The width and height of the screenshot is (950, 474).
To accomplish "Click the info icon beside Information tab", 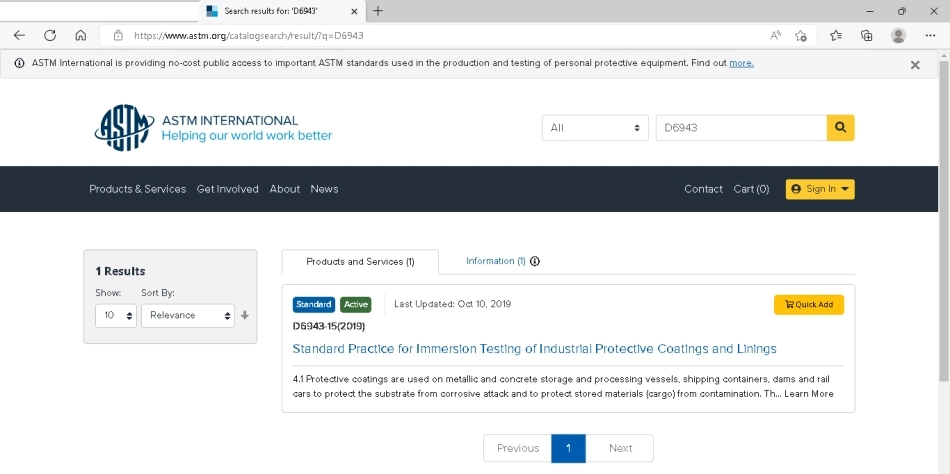I will [x=535, y=262].
